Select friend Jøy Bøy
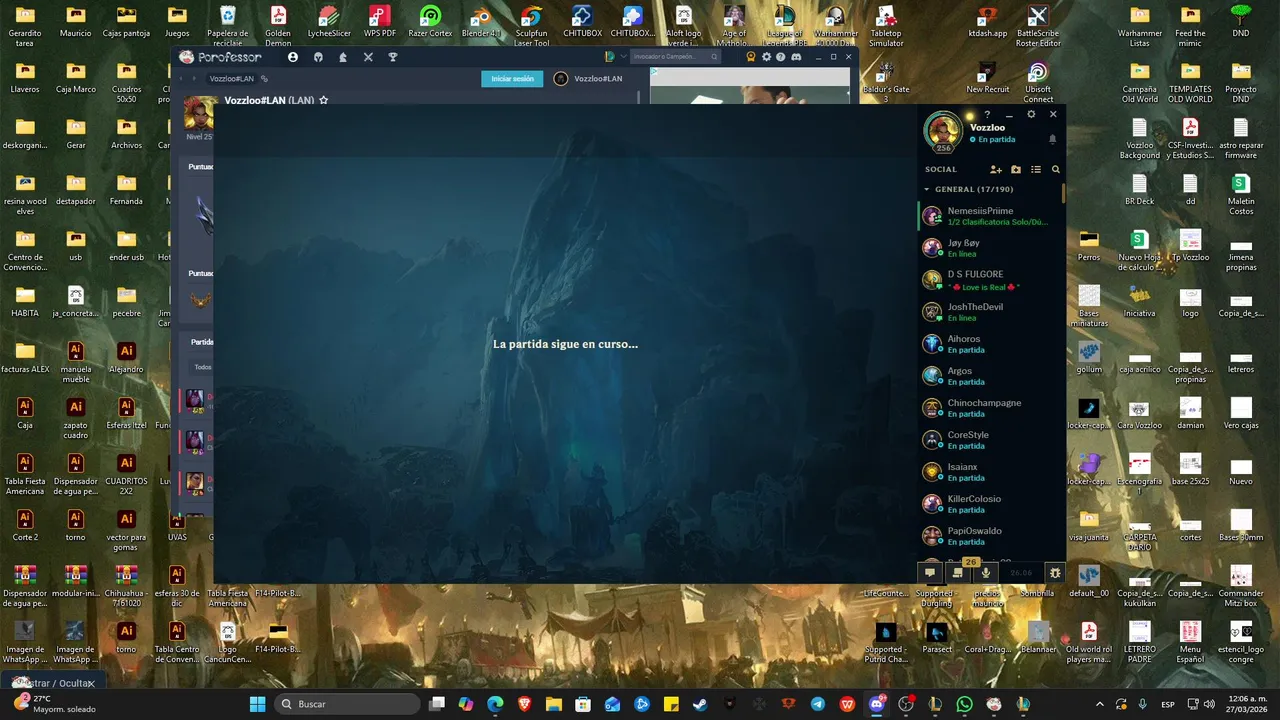 point(990,248)
